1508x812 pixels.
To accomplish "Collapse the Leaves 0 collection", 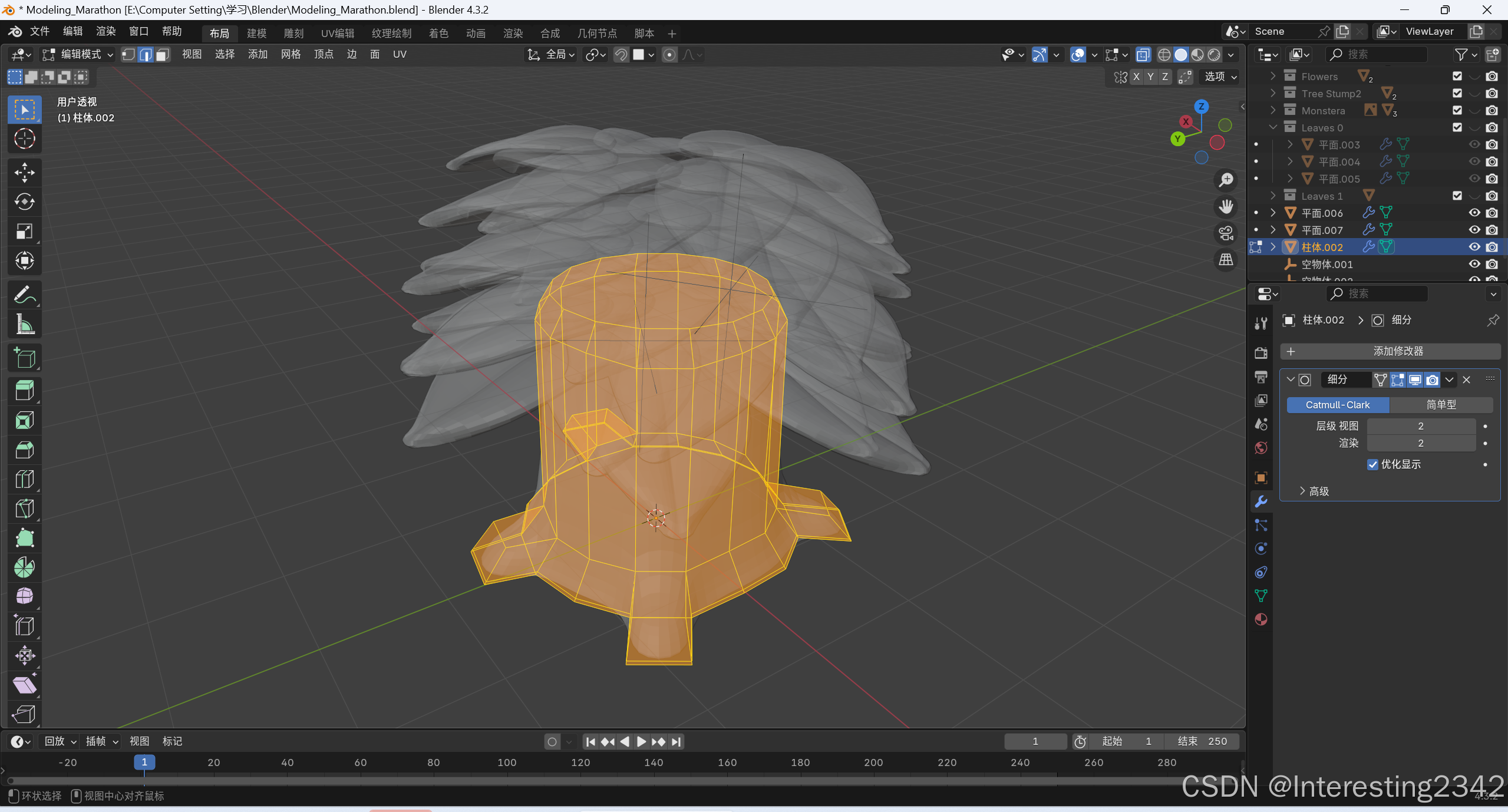I will 1273,128.
